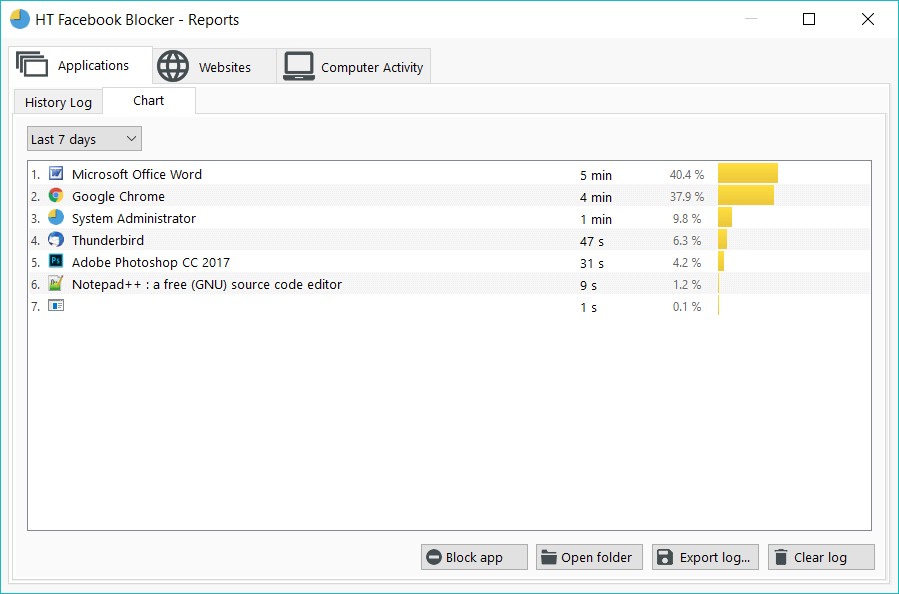Click the Clear log button
The width and height of the screenshot is (899, 594).
(821, 557)
